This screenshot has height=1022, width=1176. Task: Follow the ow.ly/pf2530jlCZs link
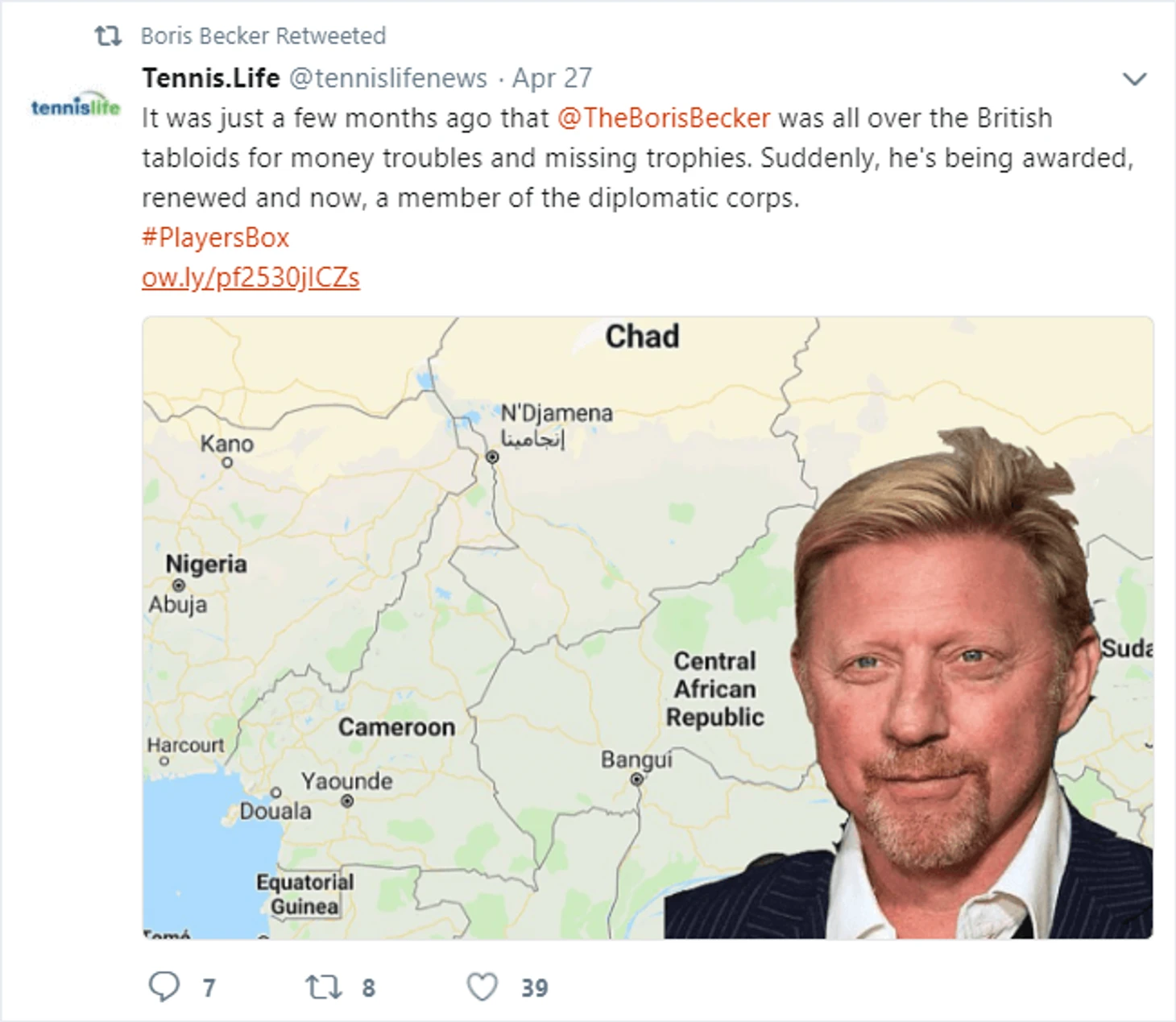tap(251, 278)
